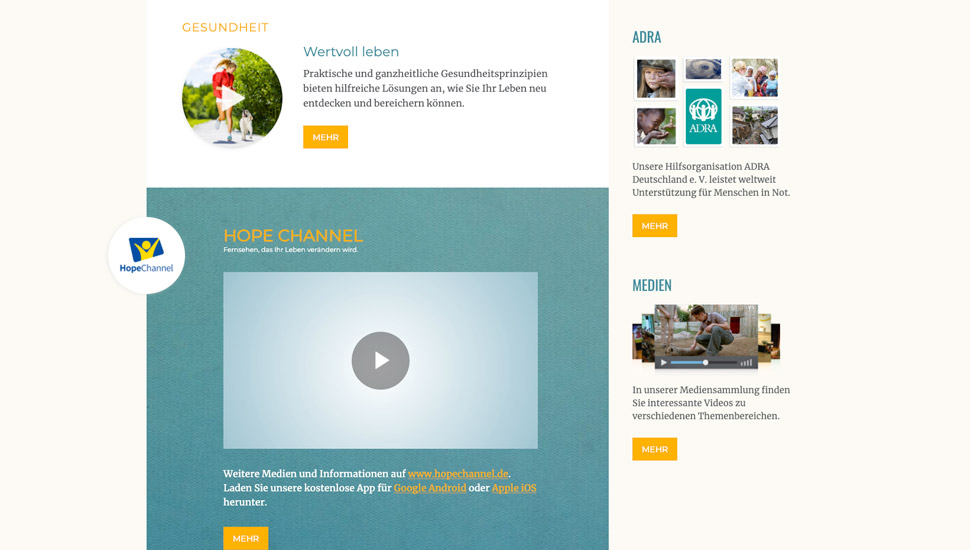Play the Hope Channel video
Viewport: 970px width, 550px height.
(x=380, y=360)
